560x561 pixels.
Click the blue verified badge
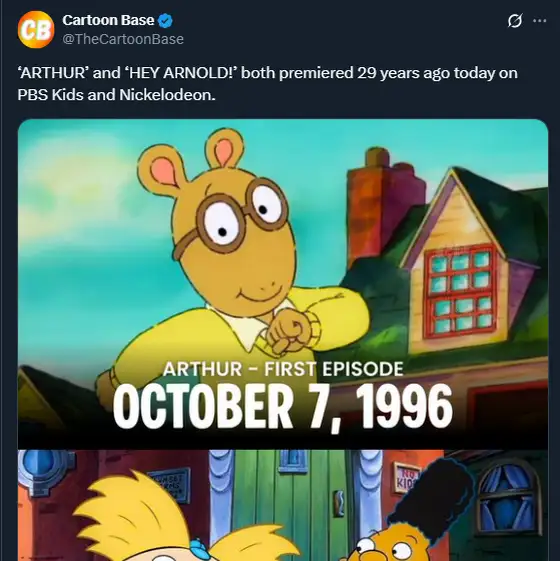(x=165, y=21)
